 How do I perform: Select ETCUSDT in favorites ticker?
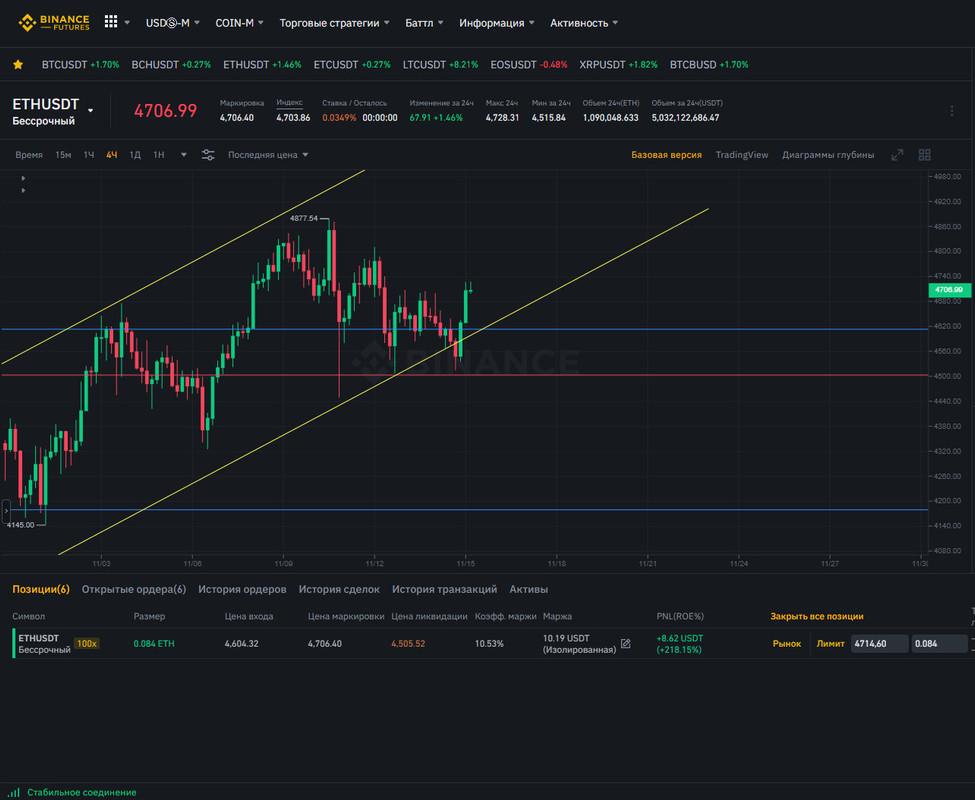352,65
